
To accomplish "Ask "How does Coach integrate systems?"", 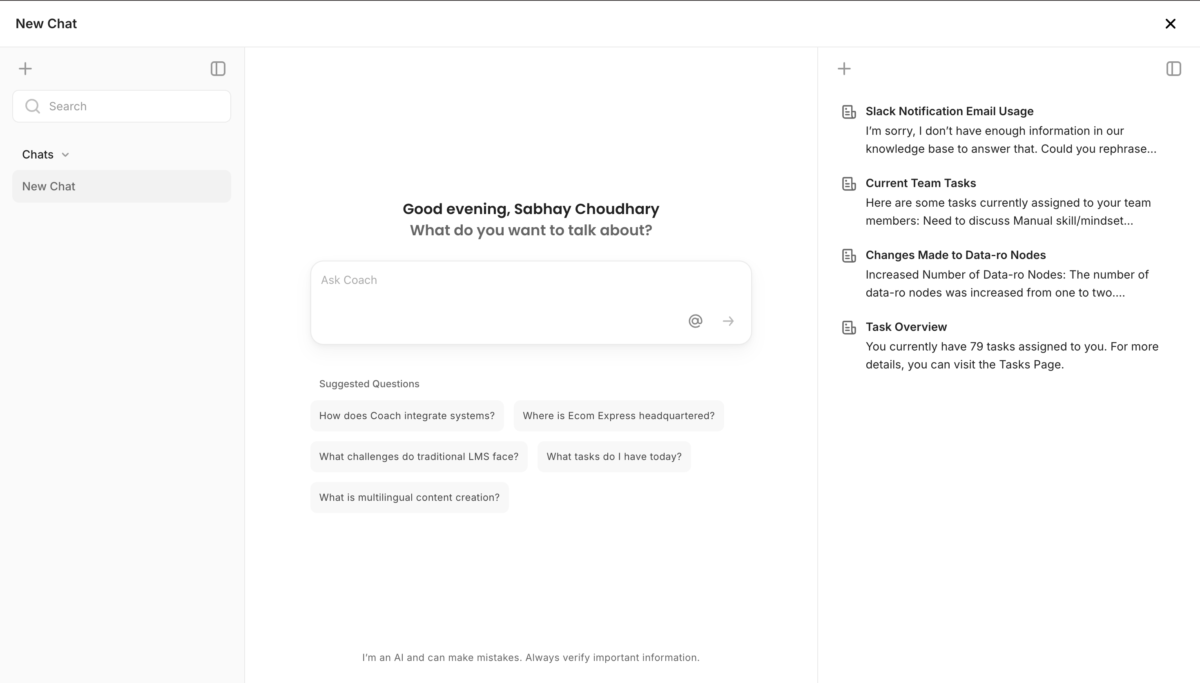I will tap(407, 416).
